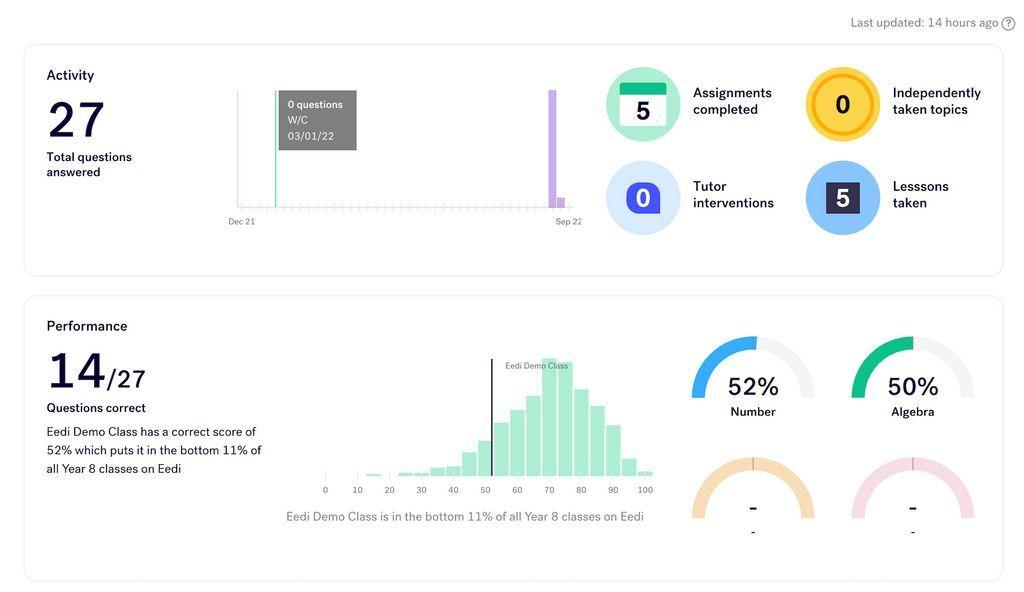
Task: Open the Number 52% gauge
Action: point(753,378)
